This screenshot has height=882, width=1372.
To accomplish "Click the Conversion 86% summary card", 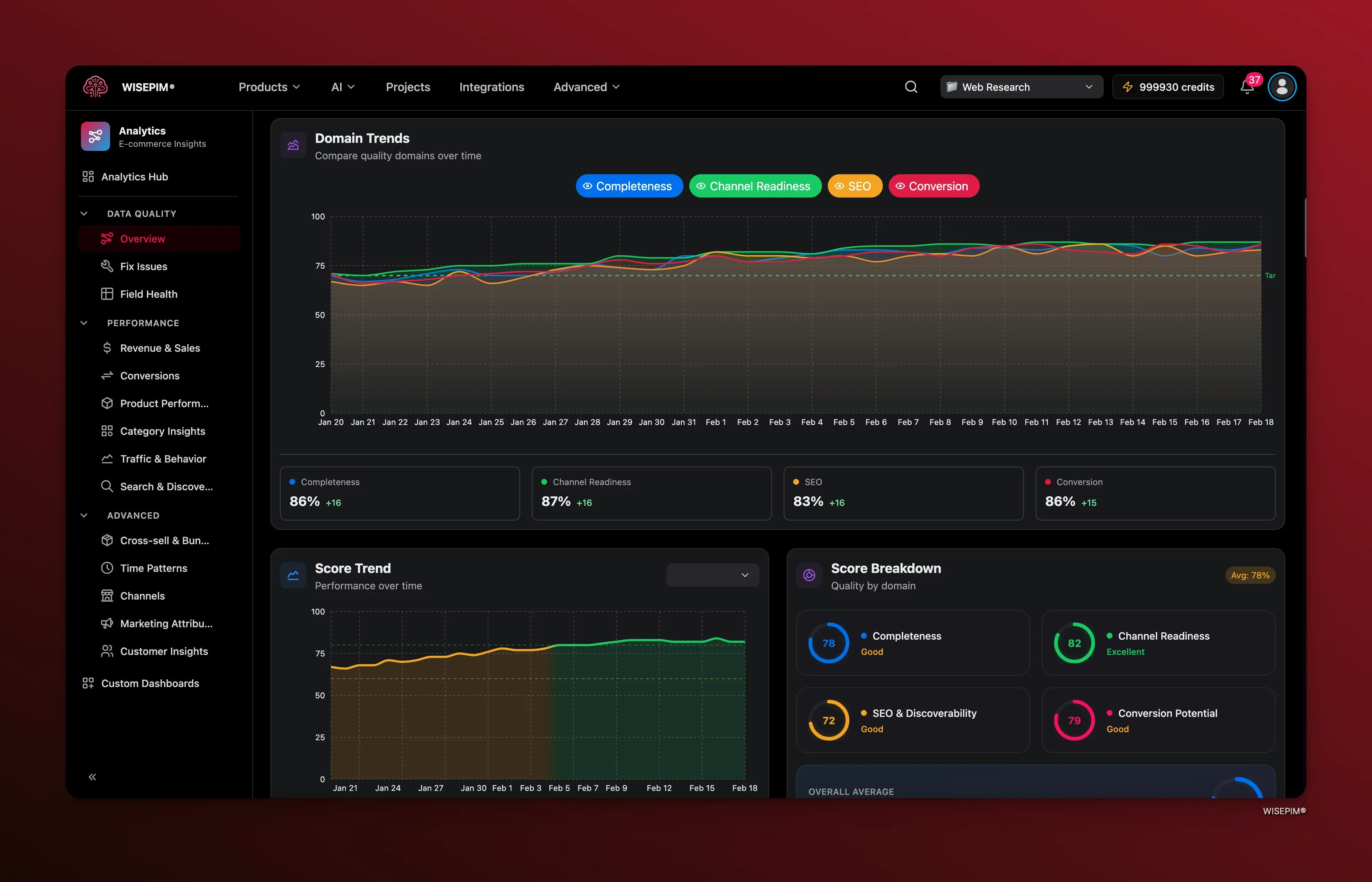I will tap(1154, 493).
